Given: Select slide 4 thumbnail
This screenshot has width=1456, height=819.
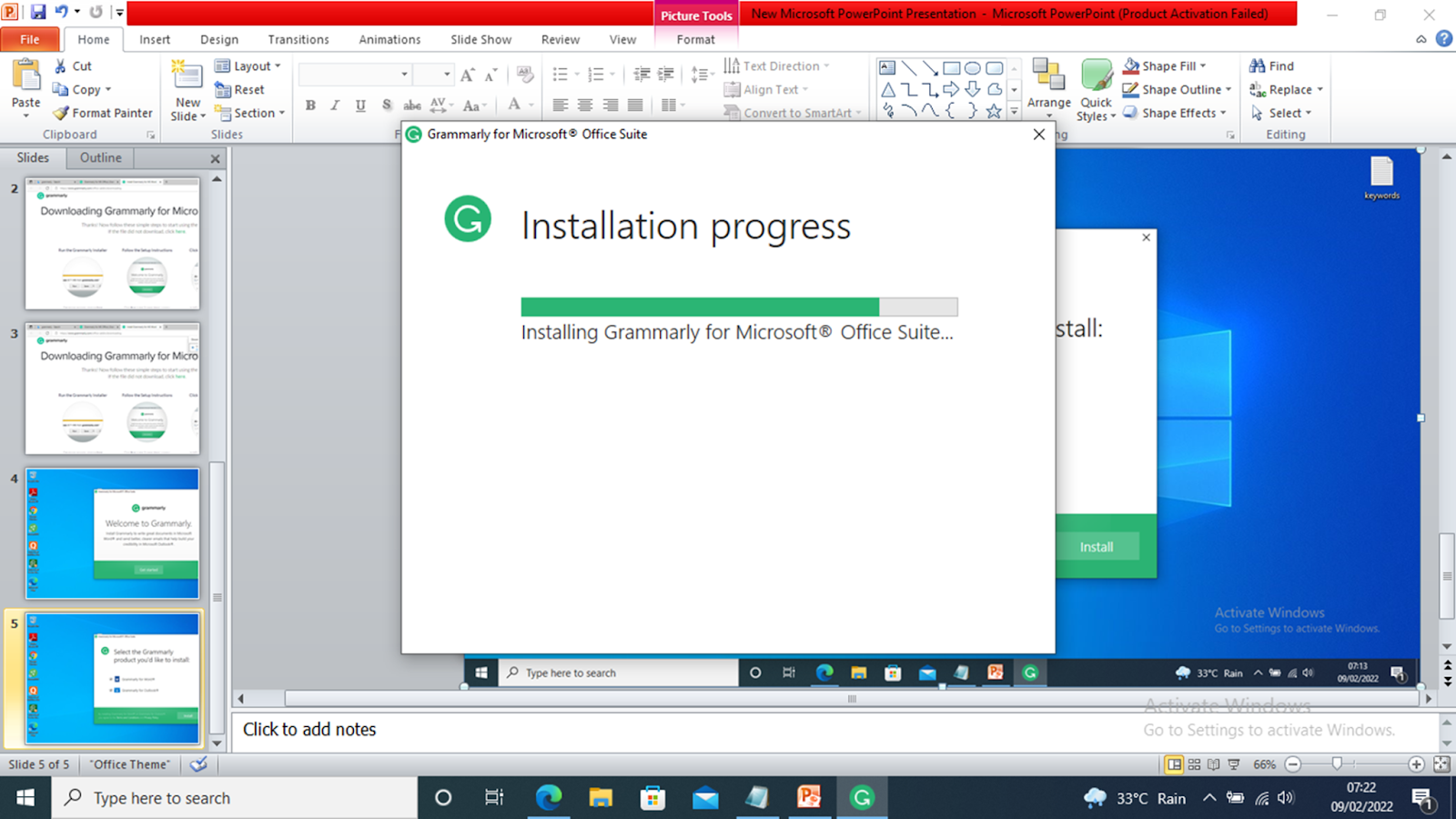Looking at the screenshot, I should [112, 533].
